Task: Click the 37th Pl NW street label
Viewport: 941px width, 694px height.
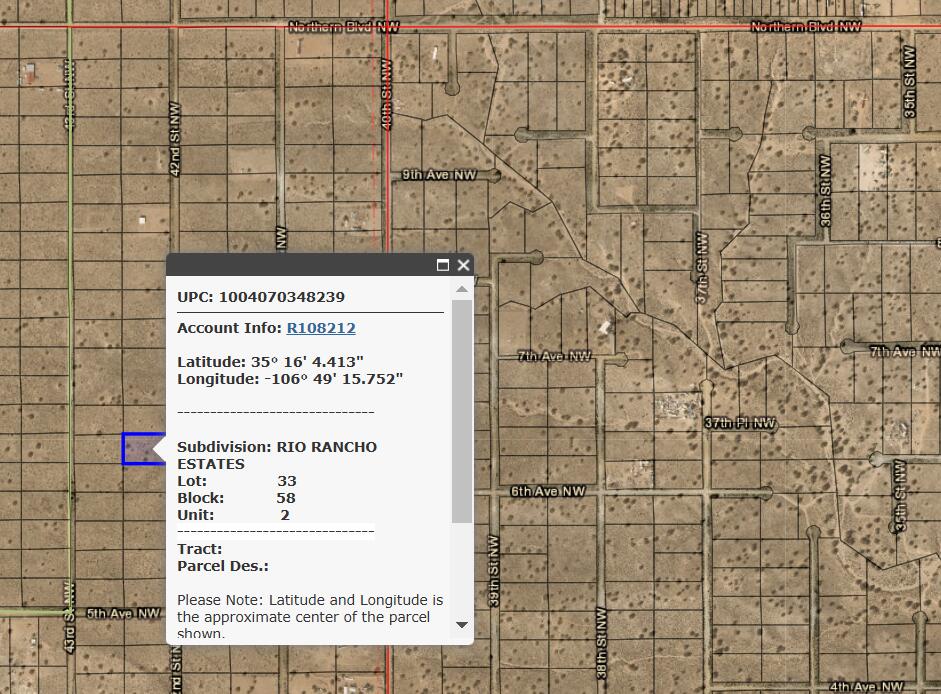Action: click(740, 424)
